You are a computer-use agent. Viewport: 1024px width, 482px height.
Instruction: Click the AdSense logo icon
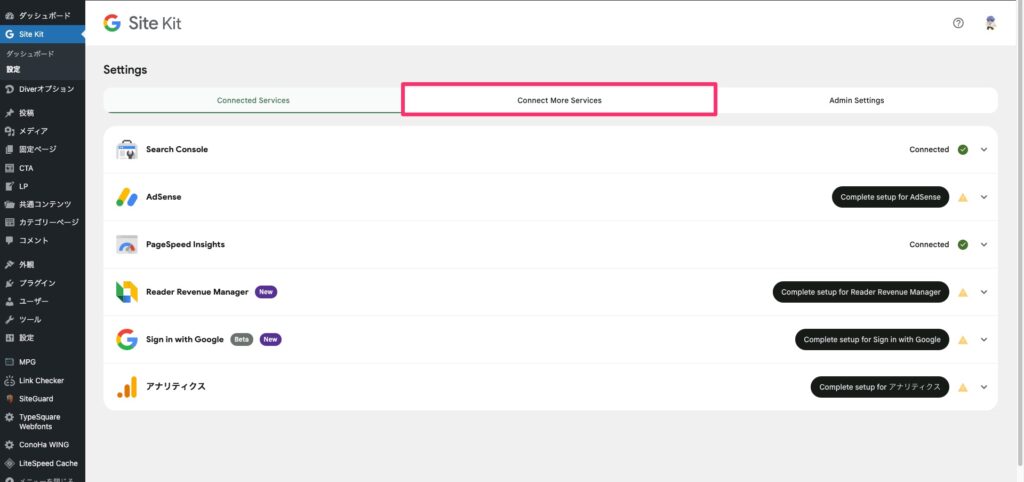[126, 197]
